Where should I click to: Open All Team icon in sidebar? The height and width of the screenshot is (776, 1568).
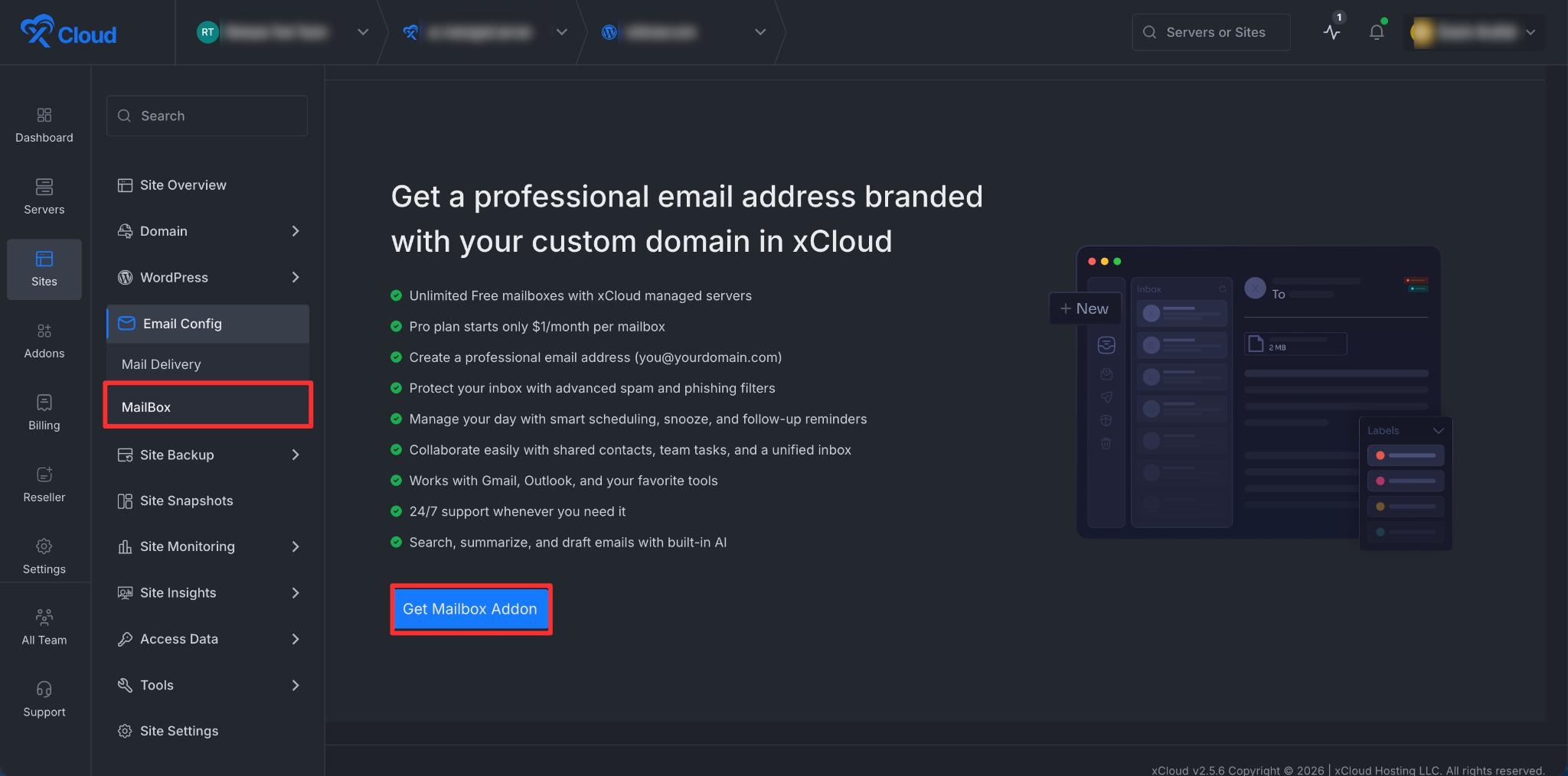tap(44, 617)
